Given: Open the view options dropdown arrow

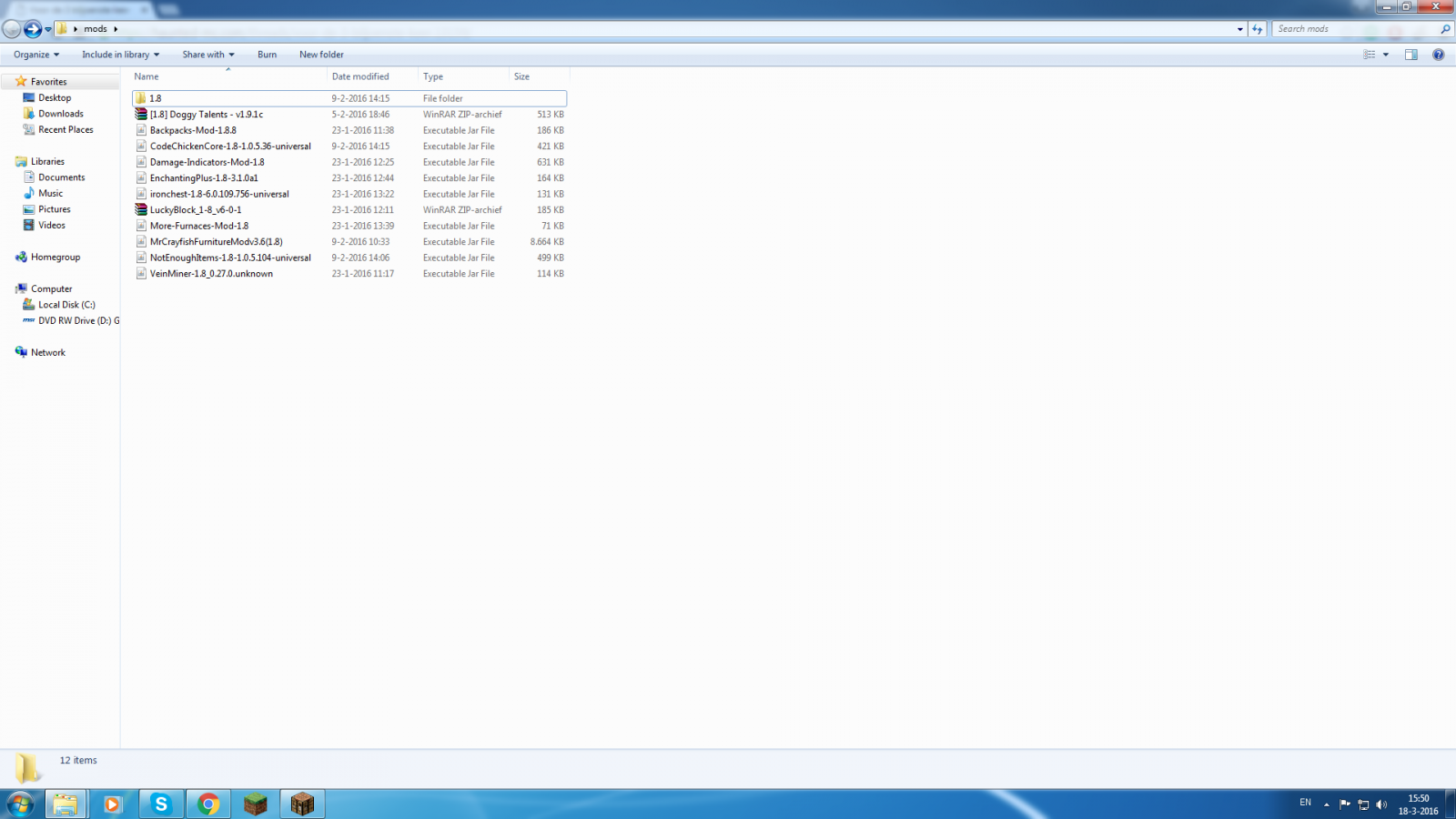Looking at the screenshot, I should (x=1386, y=55).
